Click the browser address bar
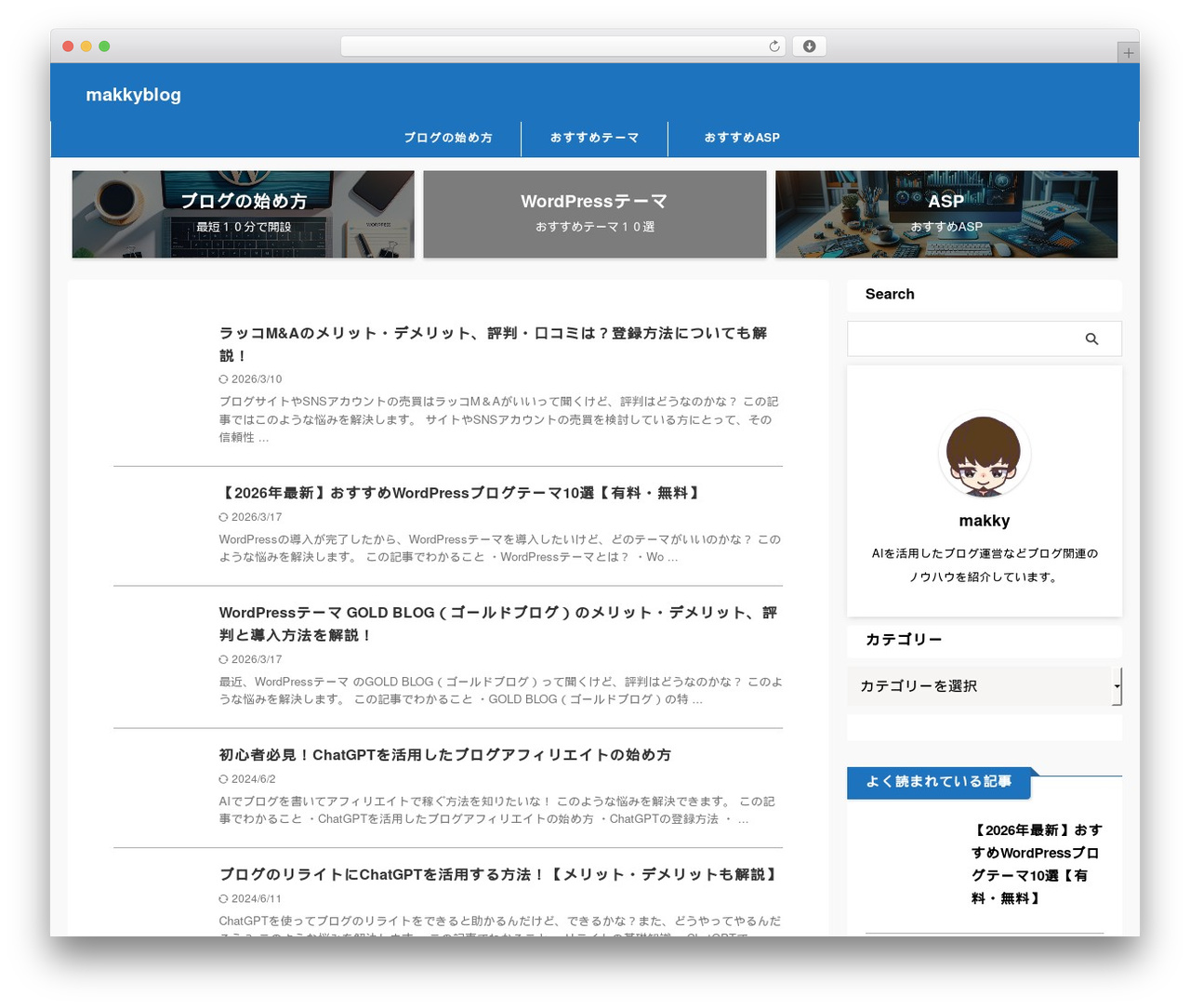Image resolution: width=1190 pixels, height=1008 pixels. click(x=563, y=46)
